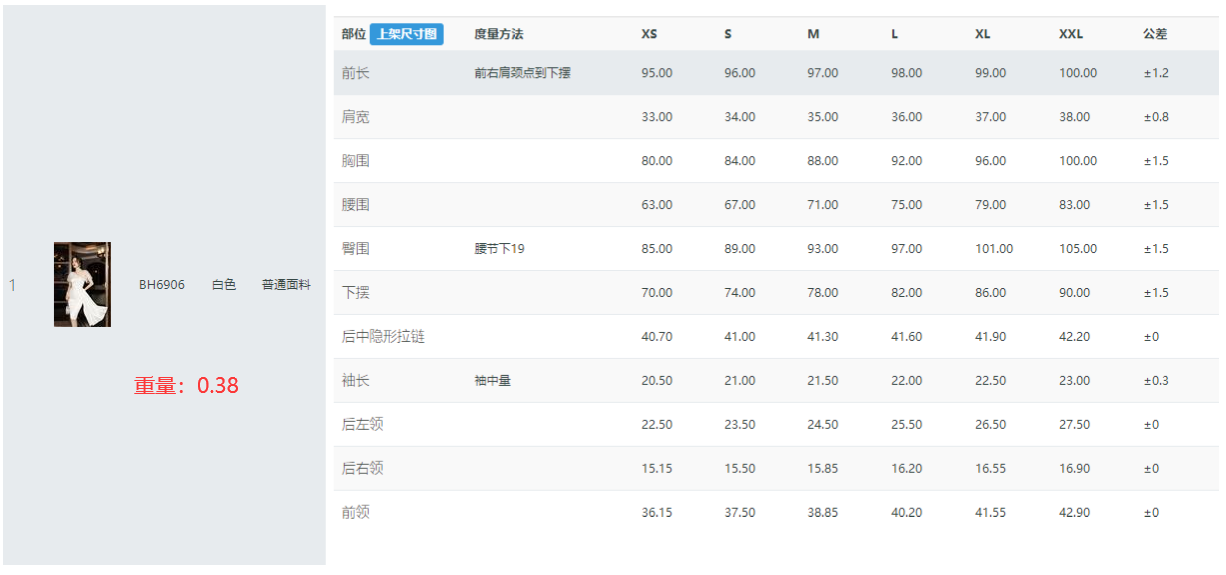Click the 腰节下19 method cell

(x=499, y=249)
